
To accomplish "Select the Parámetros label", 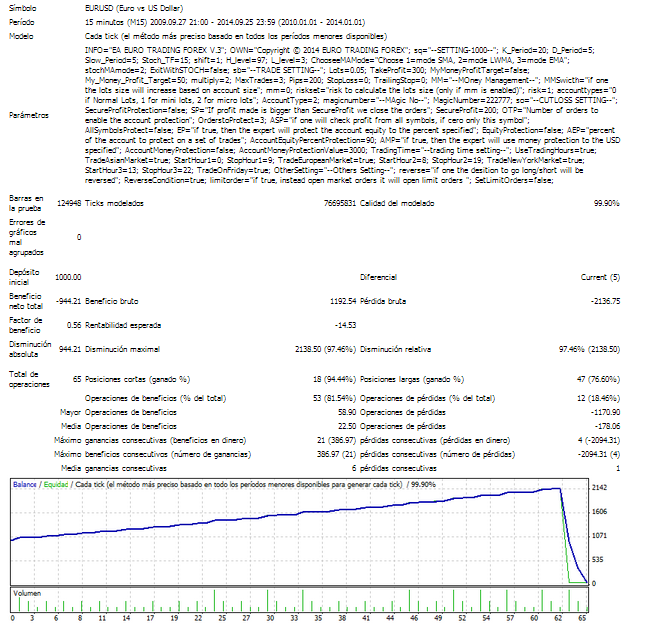I will click(x=29, y=115).
